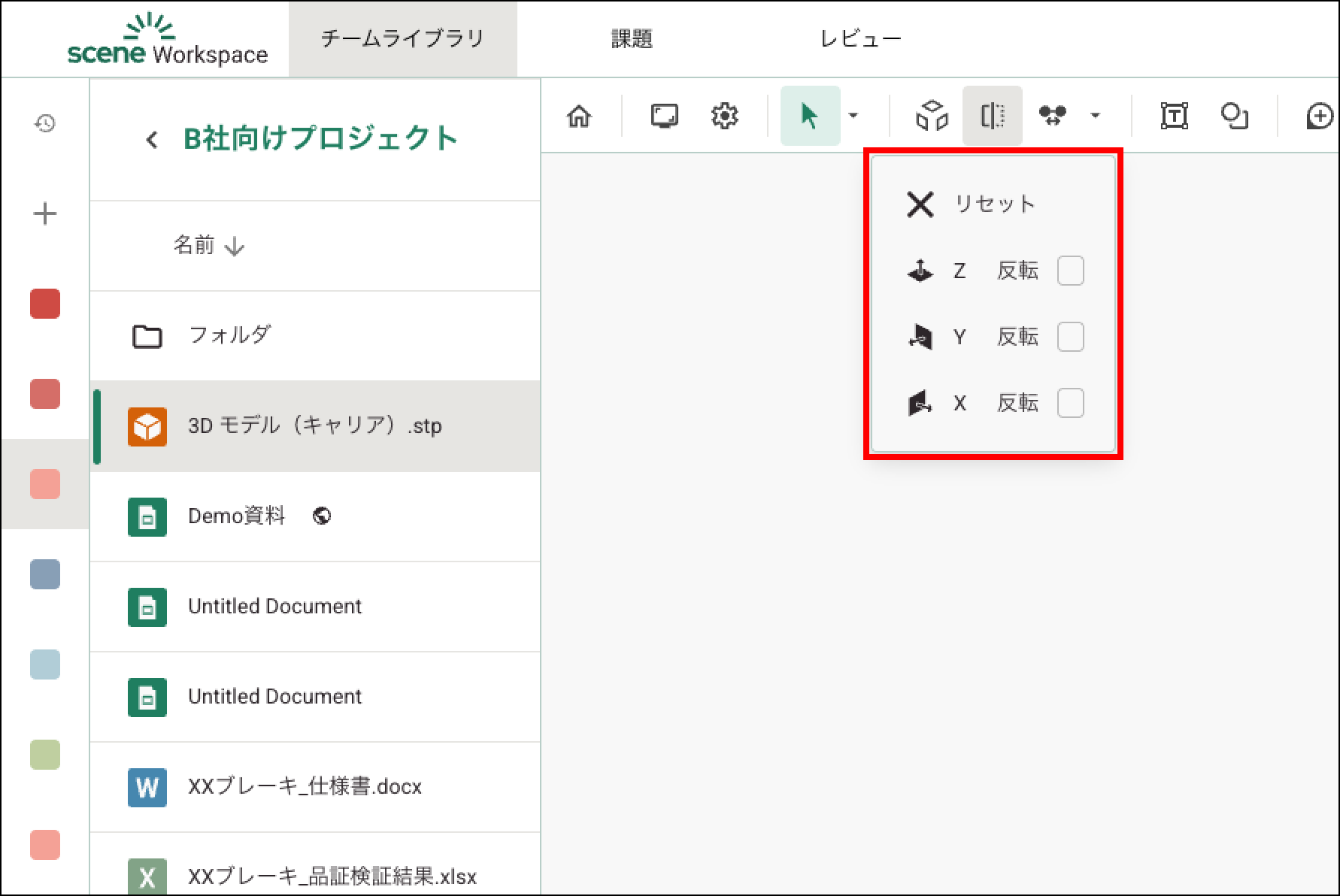Screen dimensions: 1340x896
Task: Expand the pointer tool dropdown arrow
Action: (853, 116)
